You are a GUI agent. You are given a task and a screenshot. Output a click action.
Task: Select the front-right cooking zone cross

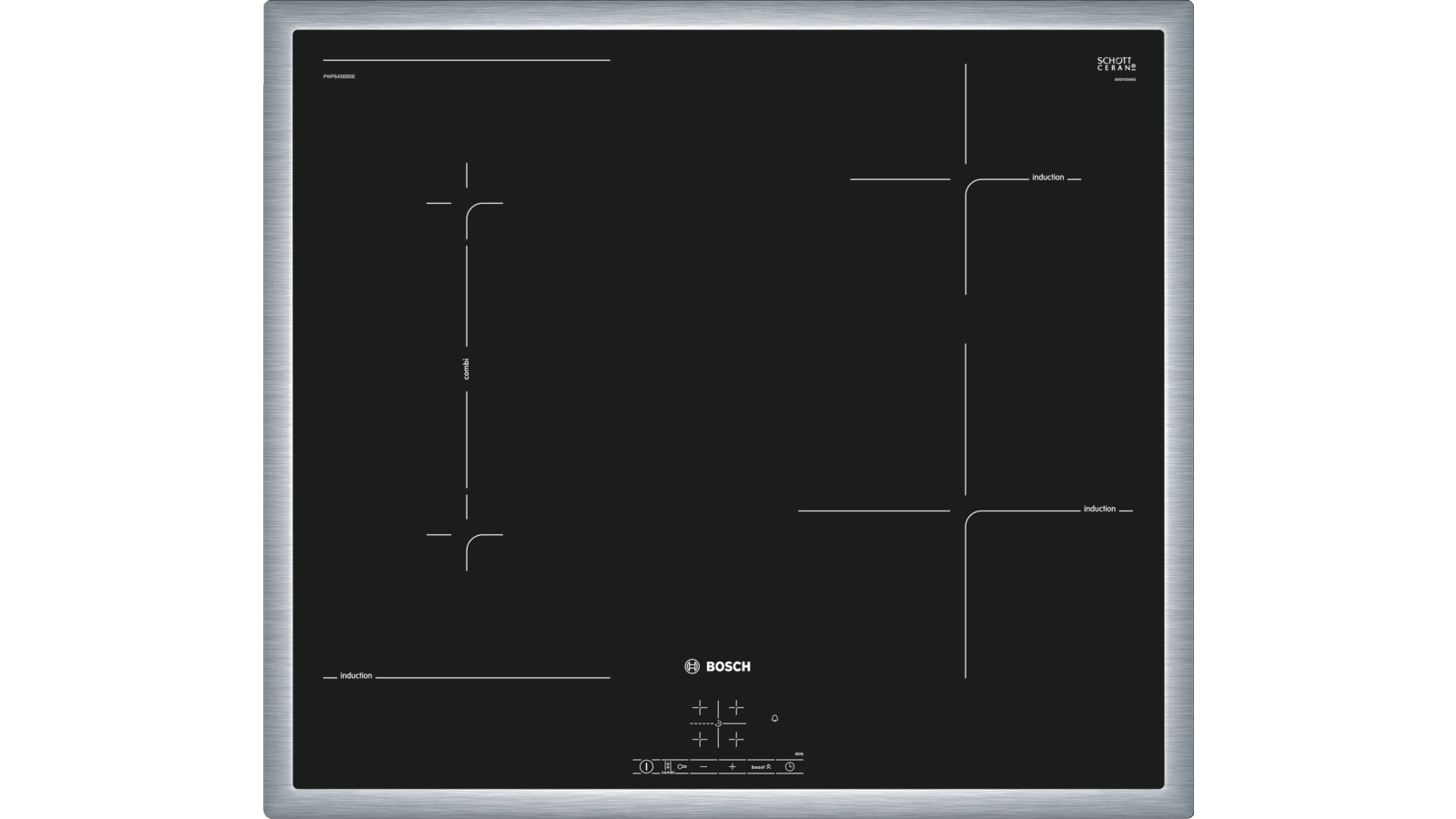(736, 739)
